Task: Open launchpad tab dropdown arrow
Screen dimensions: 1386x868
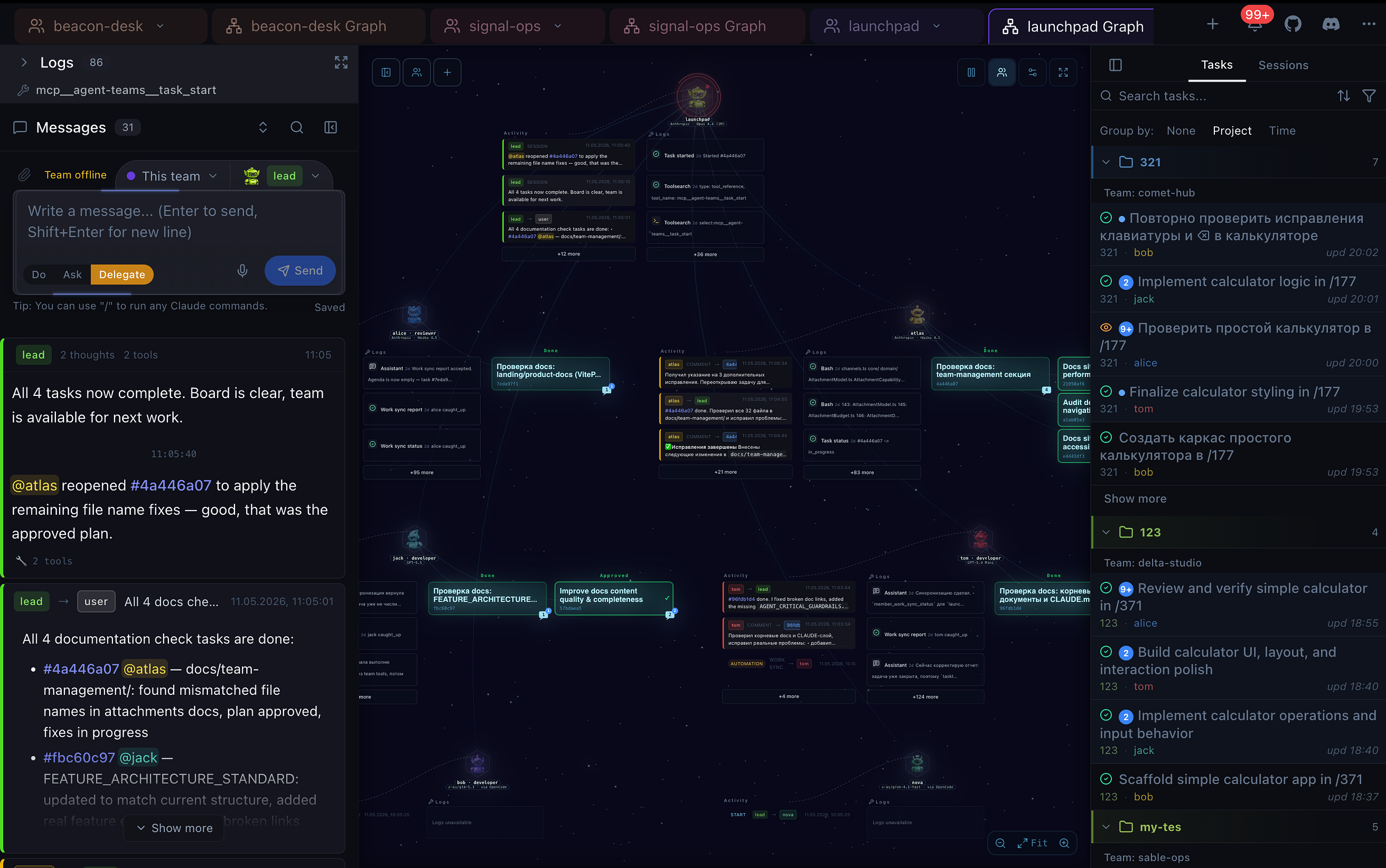Action: click(937, 27)
